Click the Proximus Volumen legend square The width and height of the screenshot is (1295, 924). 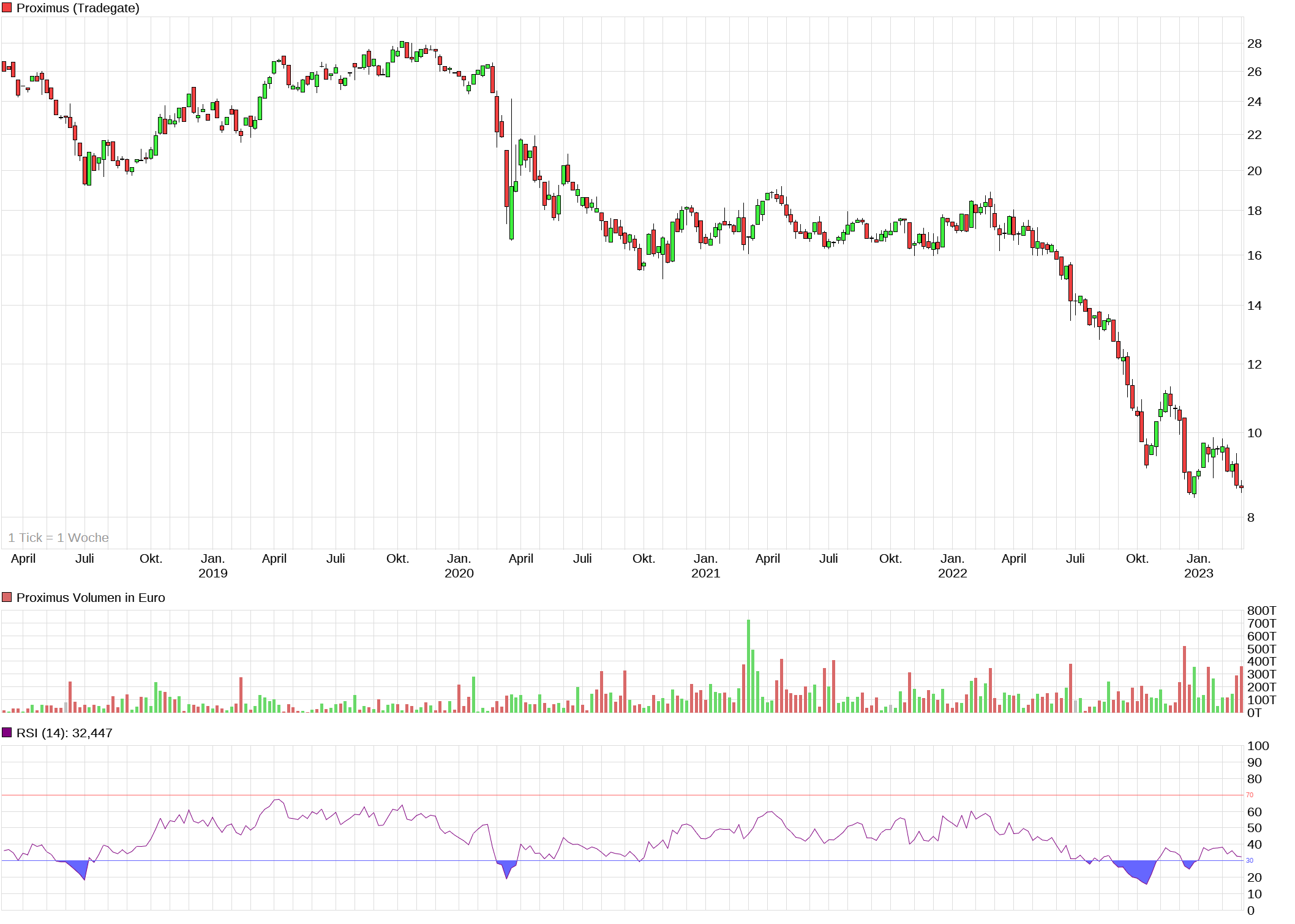(x=7, y=597)
